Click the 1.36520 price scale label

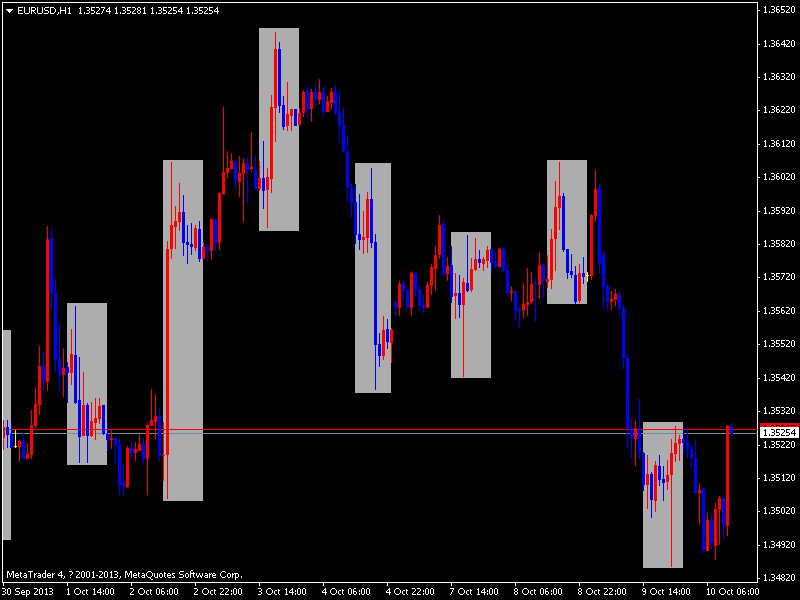coord(779,10)
